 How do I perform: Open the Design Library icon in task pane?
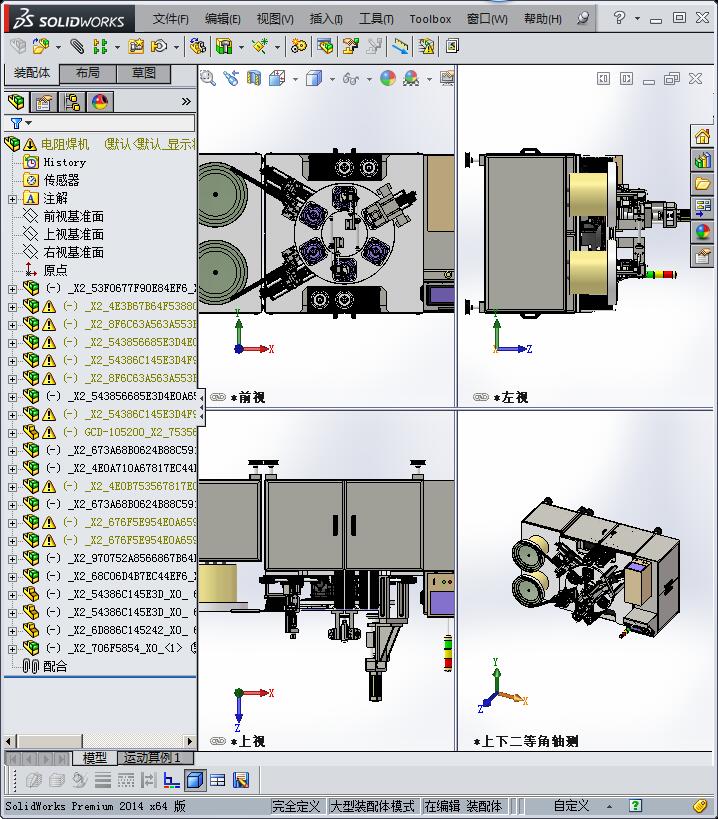pos(702,160)
